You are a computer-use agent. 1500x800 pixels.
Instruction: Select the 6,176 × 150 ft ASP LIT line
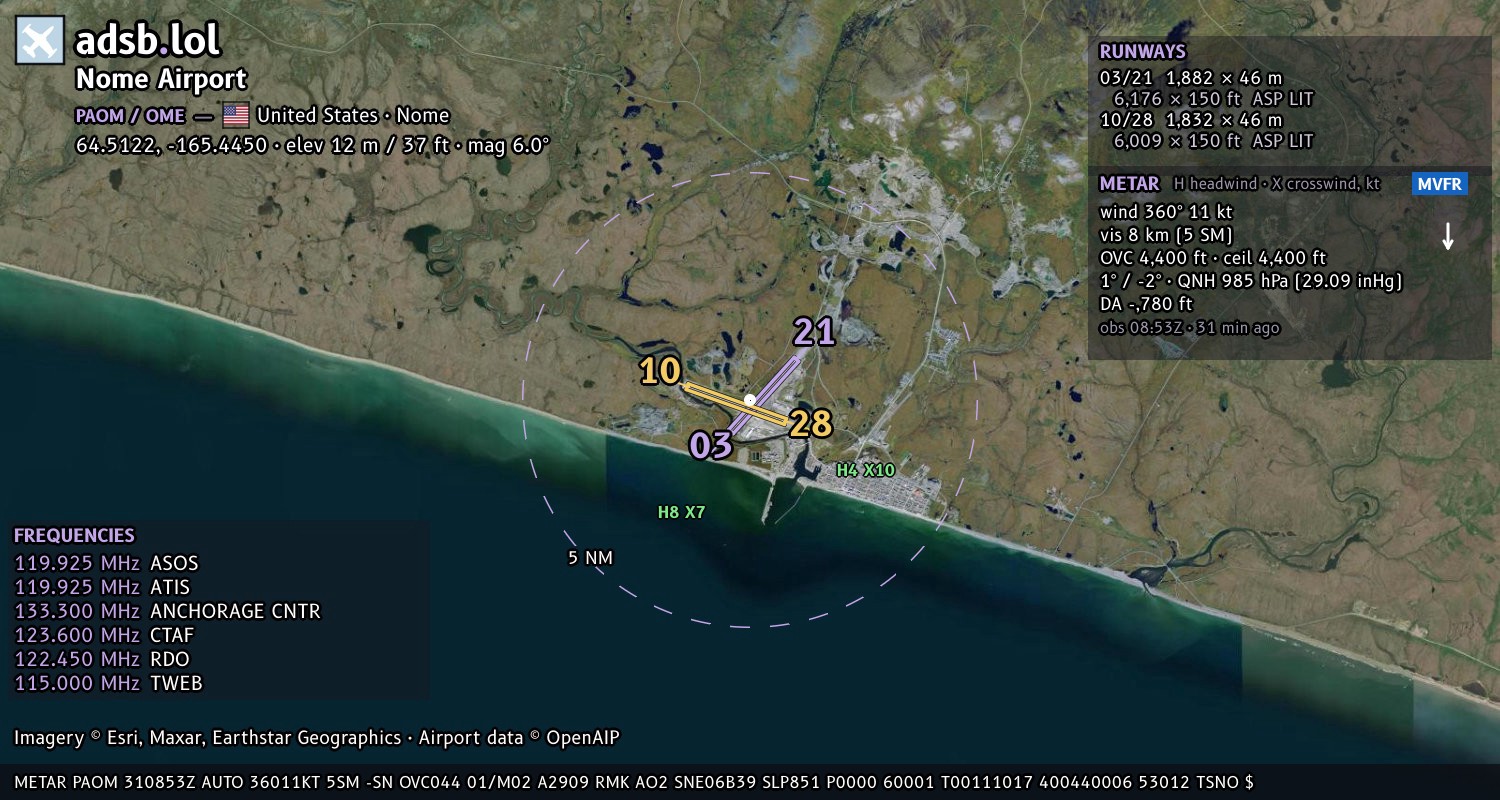[x=1213, y=99]
